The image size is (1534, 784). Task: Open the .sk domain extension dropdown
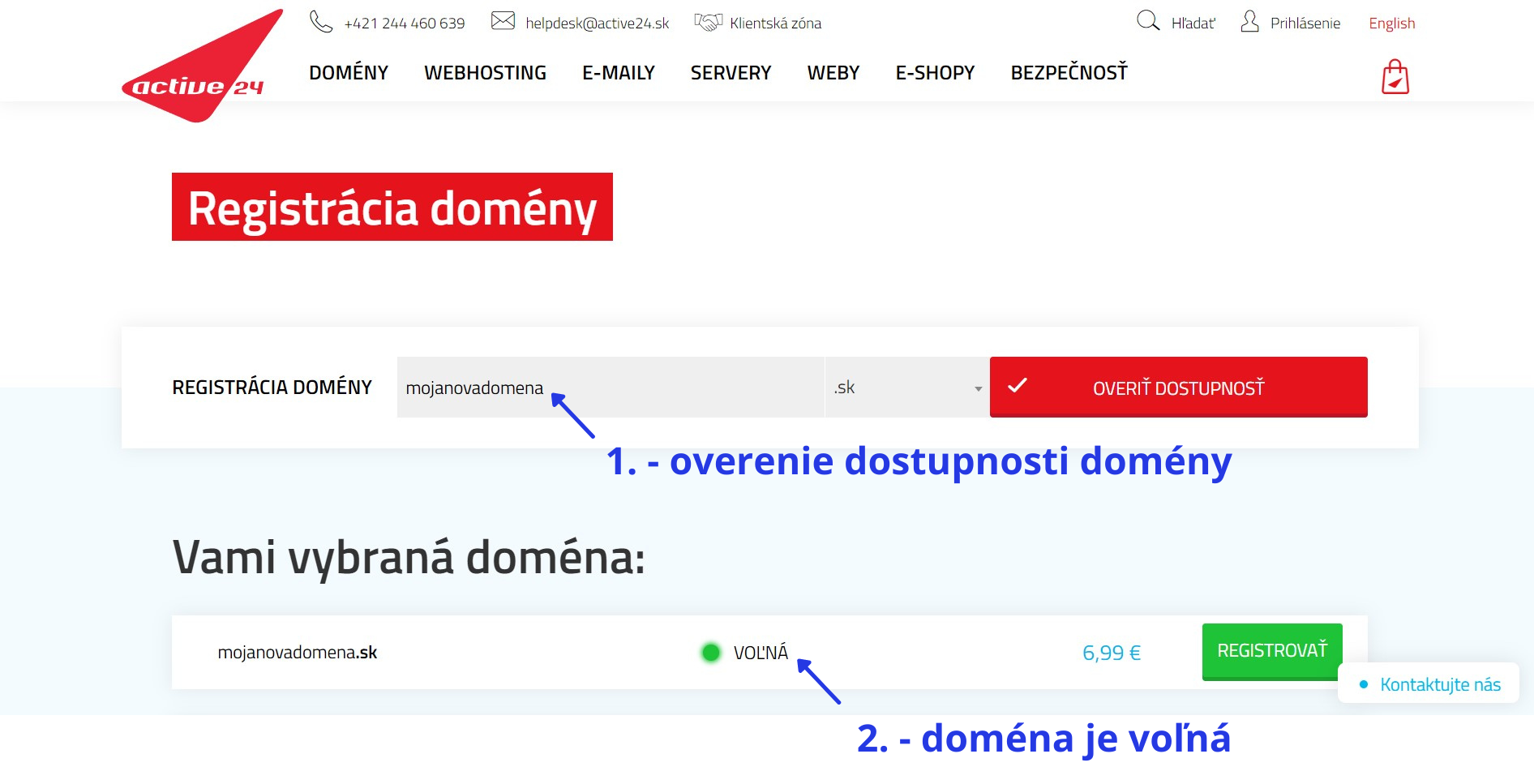pos(906,387)
